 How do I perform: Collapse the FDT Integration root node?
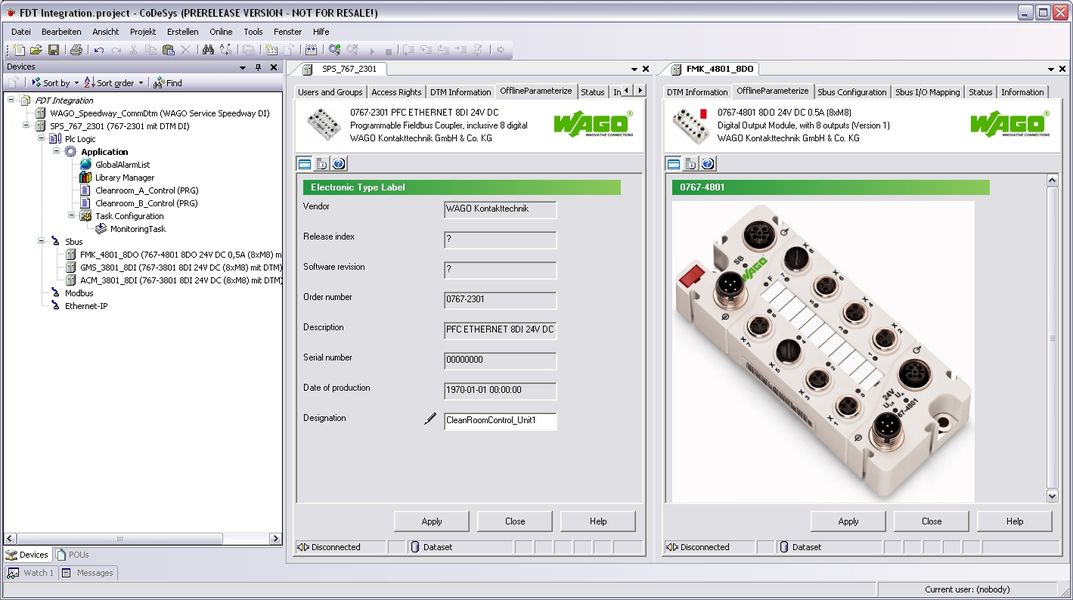(11, 100)
